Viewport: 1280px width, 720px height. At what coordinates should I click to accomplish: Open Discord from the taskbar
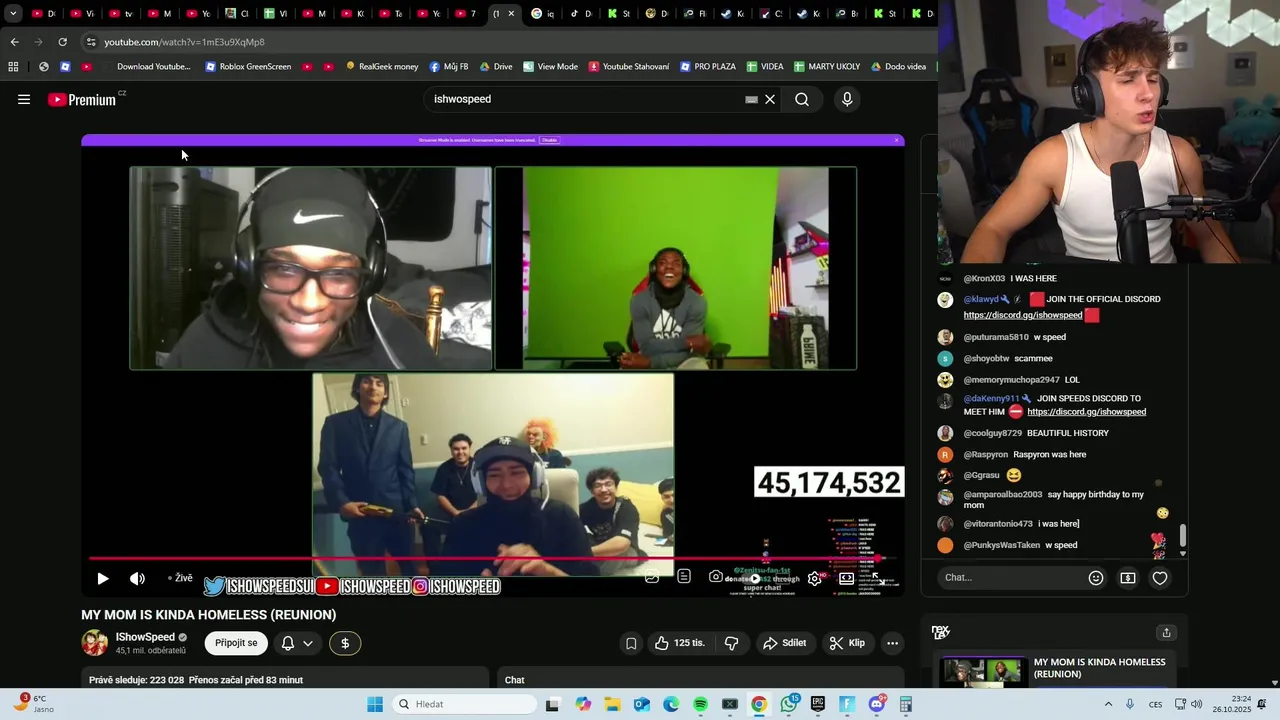[x=877, y=704]
